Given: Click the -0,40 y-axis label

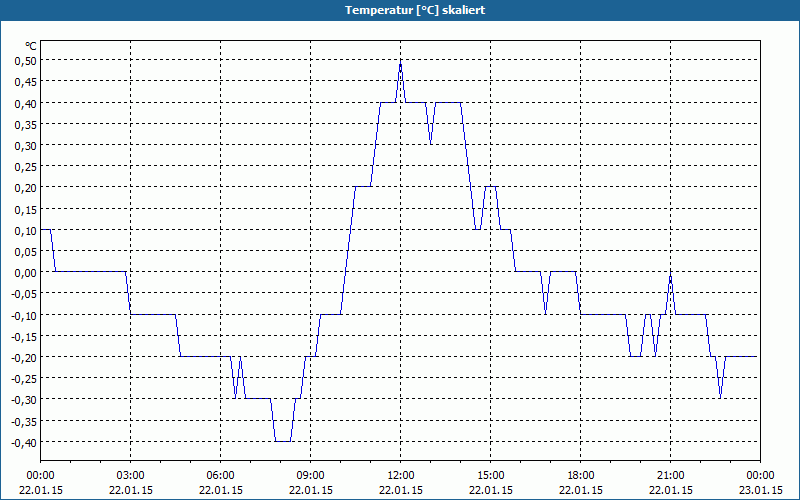Looking at the screenshot, I should tap(25, 442).
